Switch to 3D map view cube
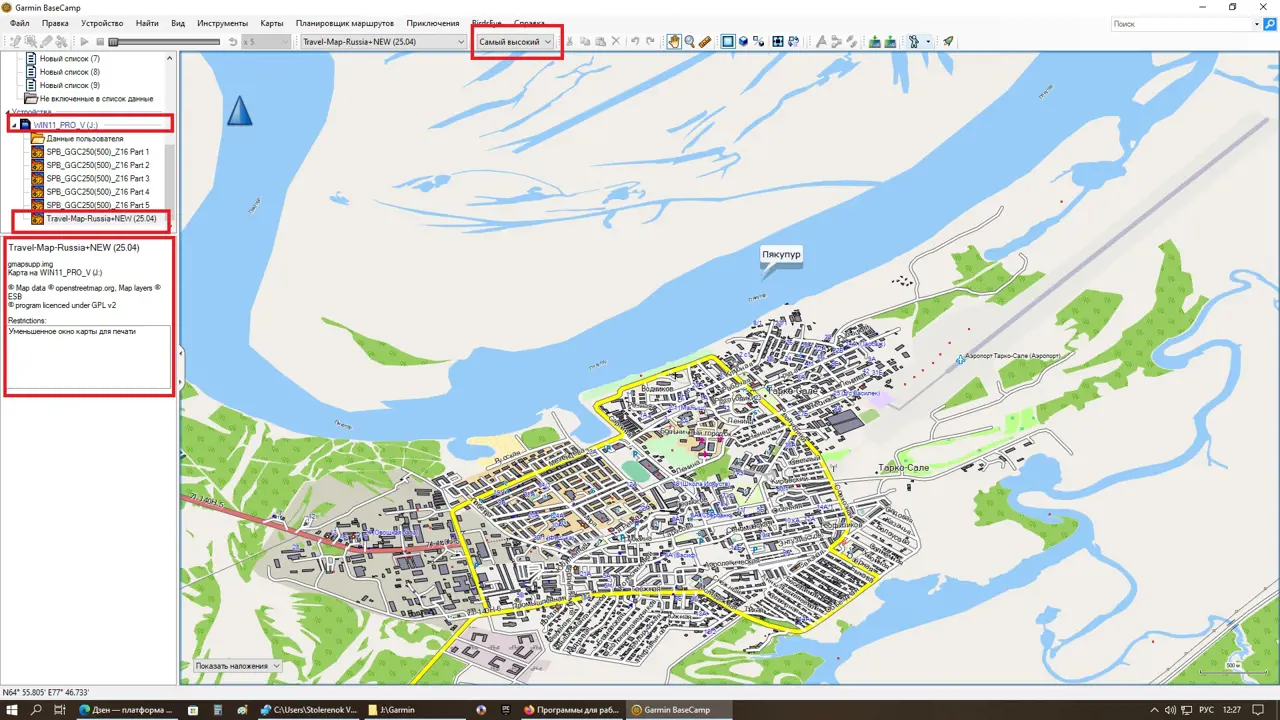 click(743, 42)
